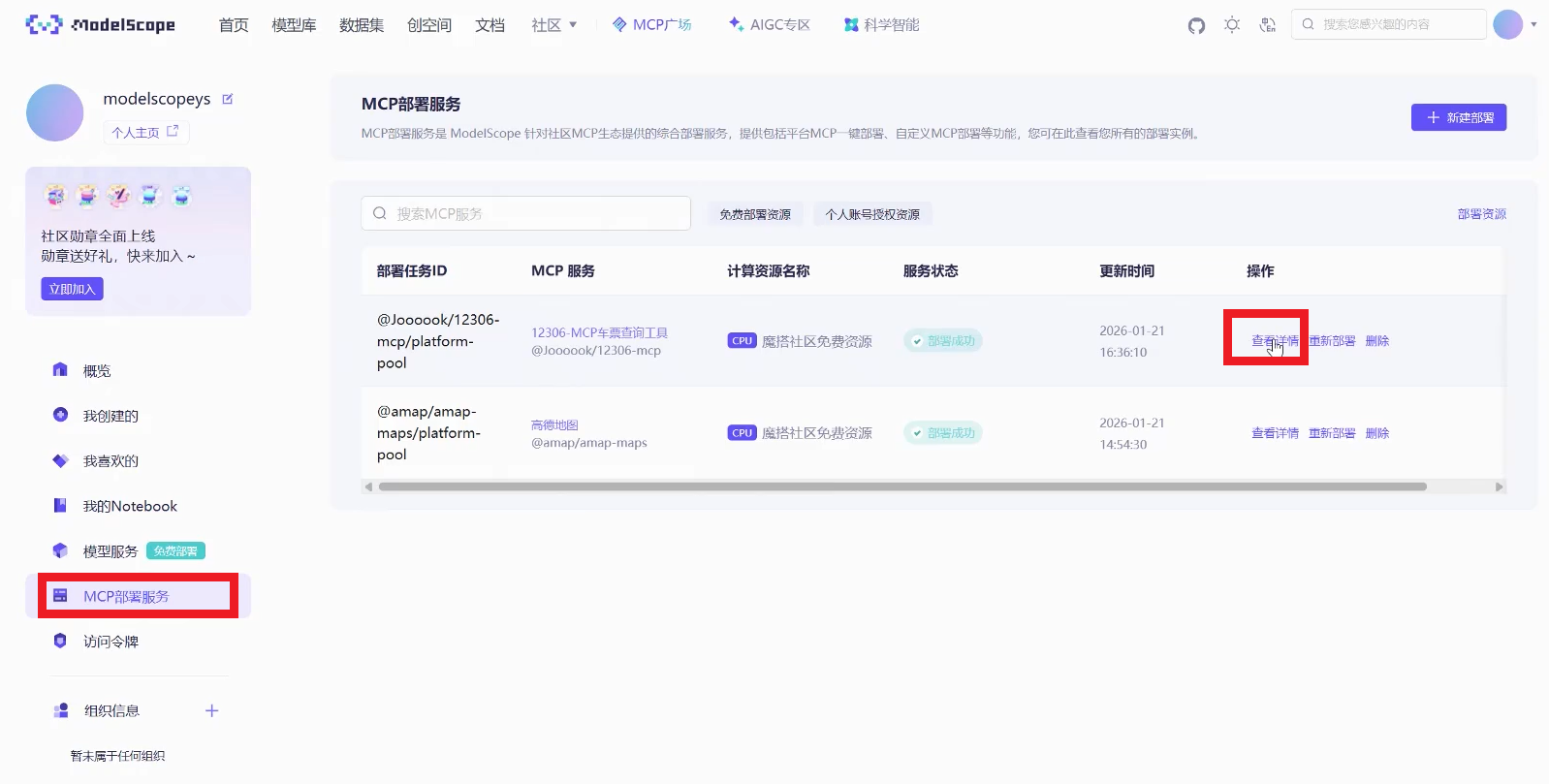
Task: Click 免费部署 tag beside 模型服务
Action: 175,551
